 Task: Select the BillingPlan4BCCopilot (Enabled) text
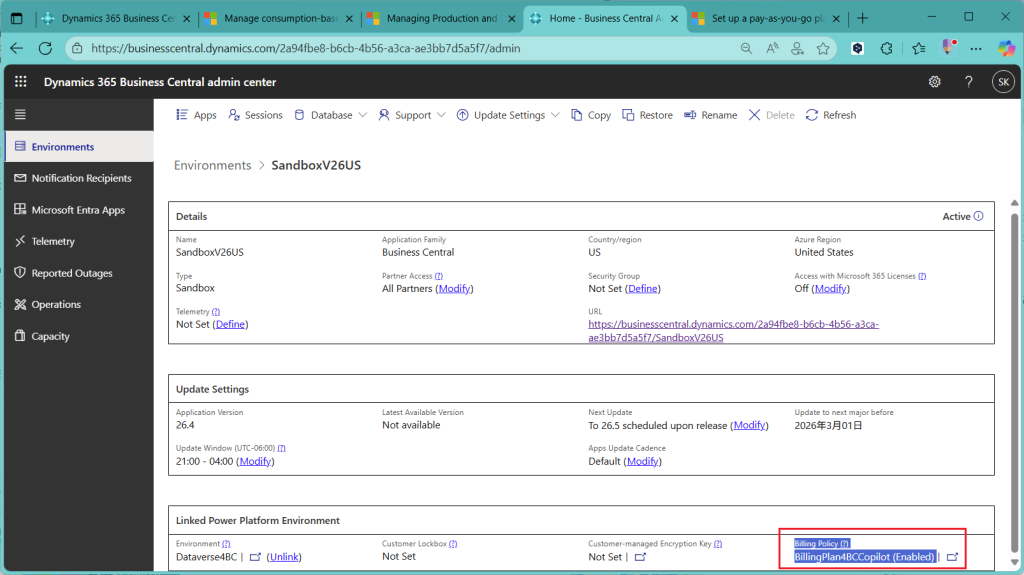(x=865, y=557)
